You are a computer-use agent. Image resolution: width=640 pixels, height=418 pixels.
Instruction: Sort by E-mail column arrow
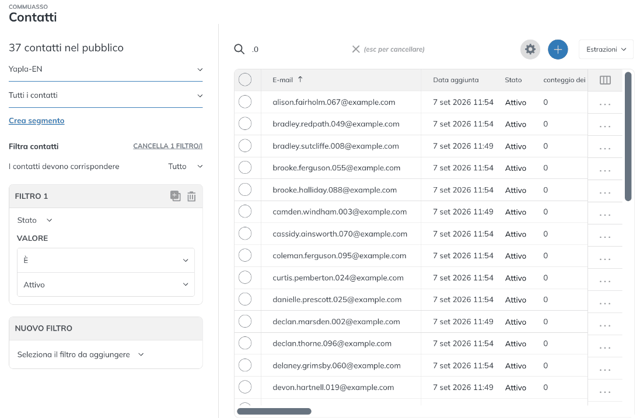click(x=300, y=79)
